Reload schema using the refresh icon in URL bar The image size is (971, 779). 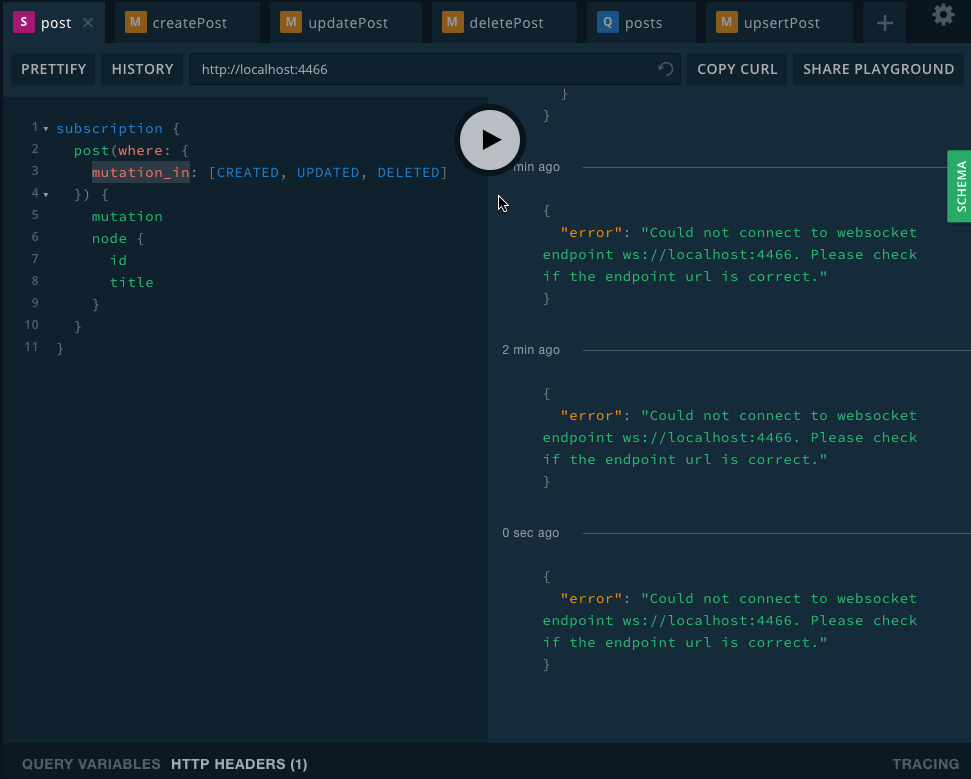coord(665,69)
